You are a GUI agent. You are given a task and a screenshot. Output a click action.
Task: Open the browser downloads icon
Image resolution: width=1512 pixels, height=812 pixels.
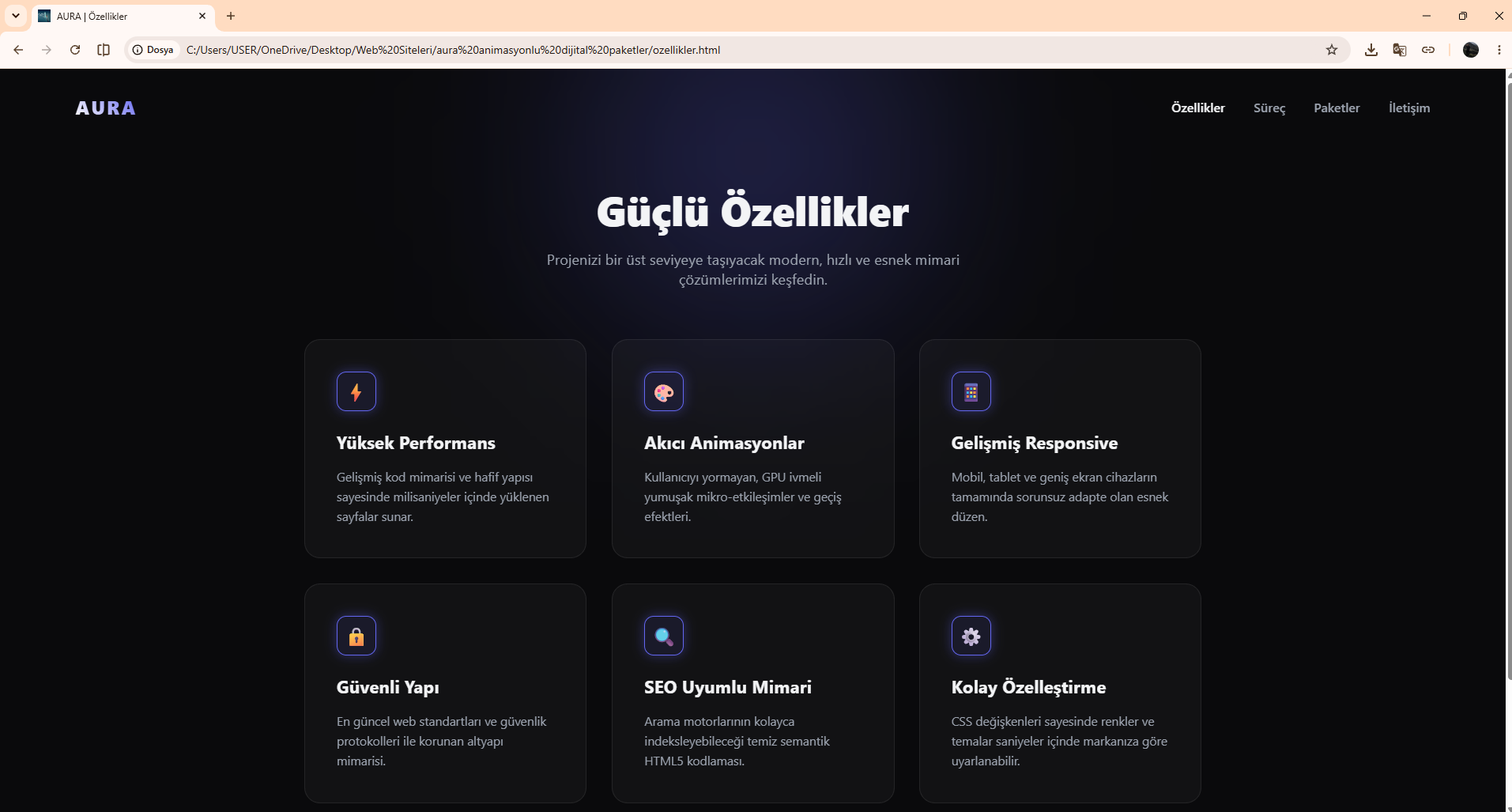point(1371,50)
